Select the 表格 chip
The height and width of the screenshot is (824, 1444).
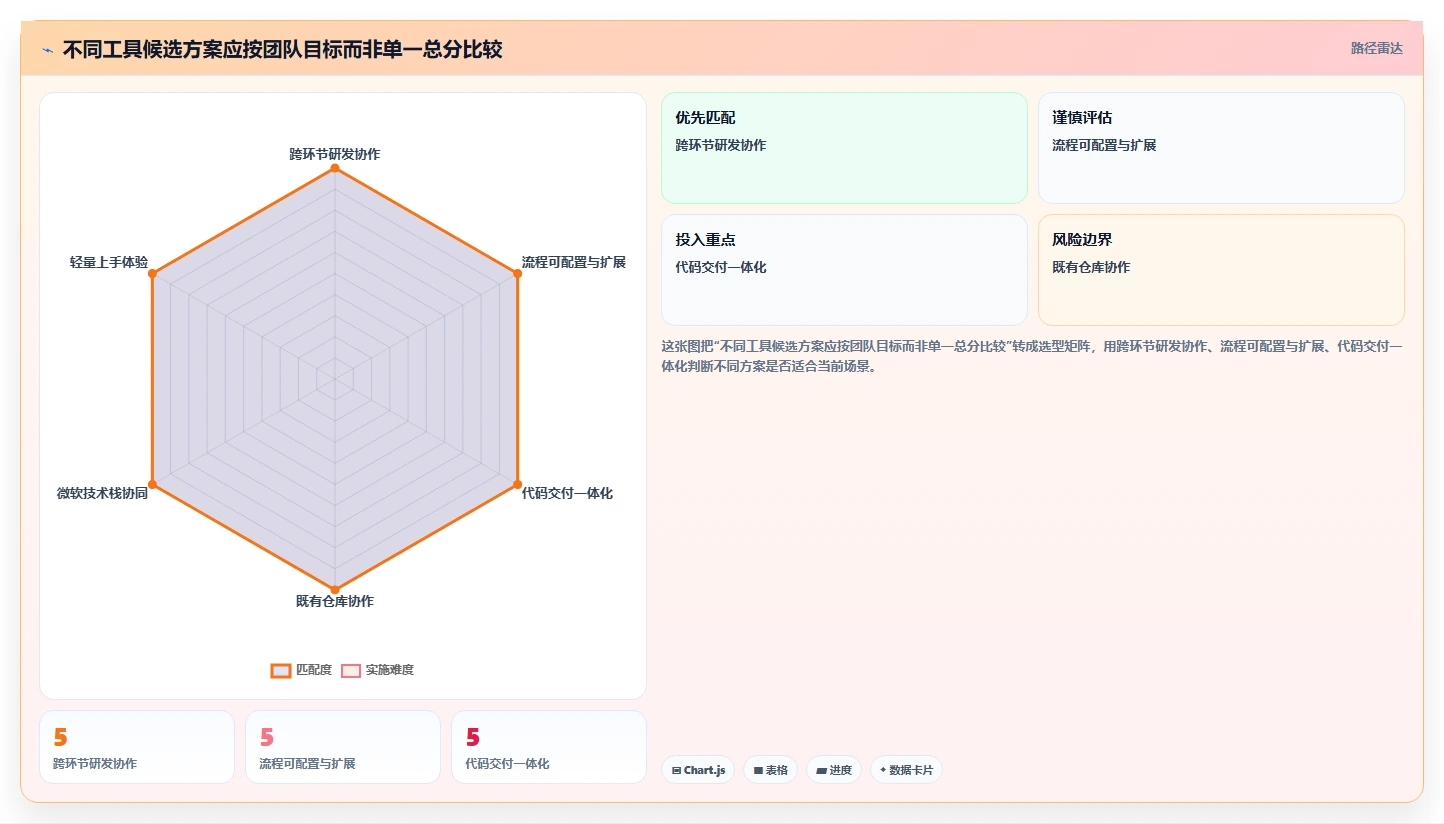[x=770, y=770]
